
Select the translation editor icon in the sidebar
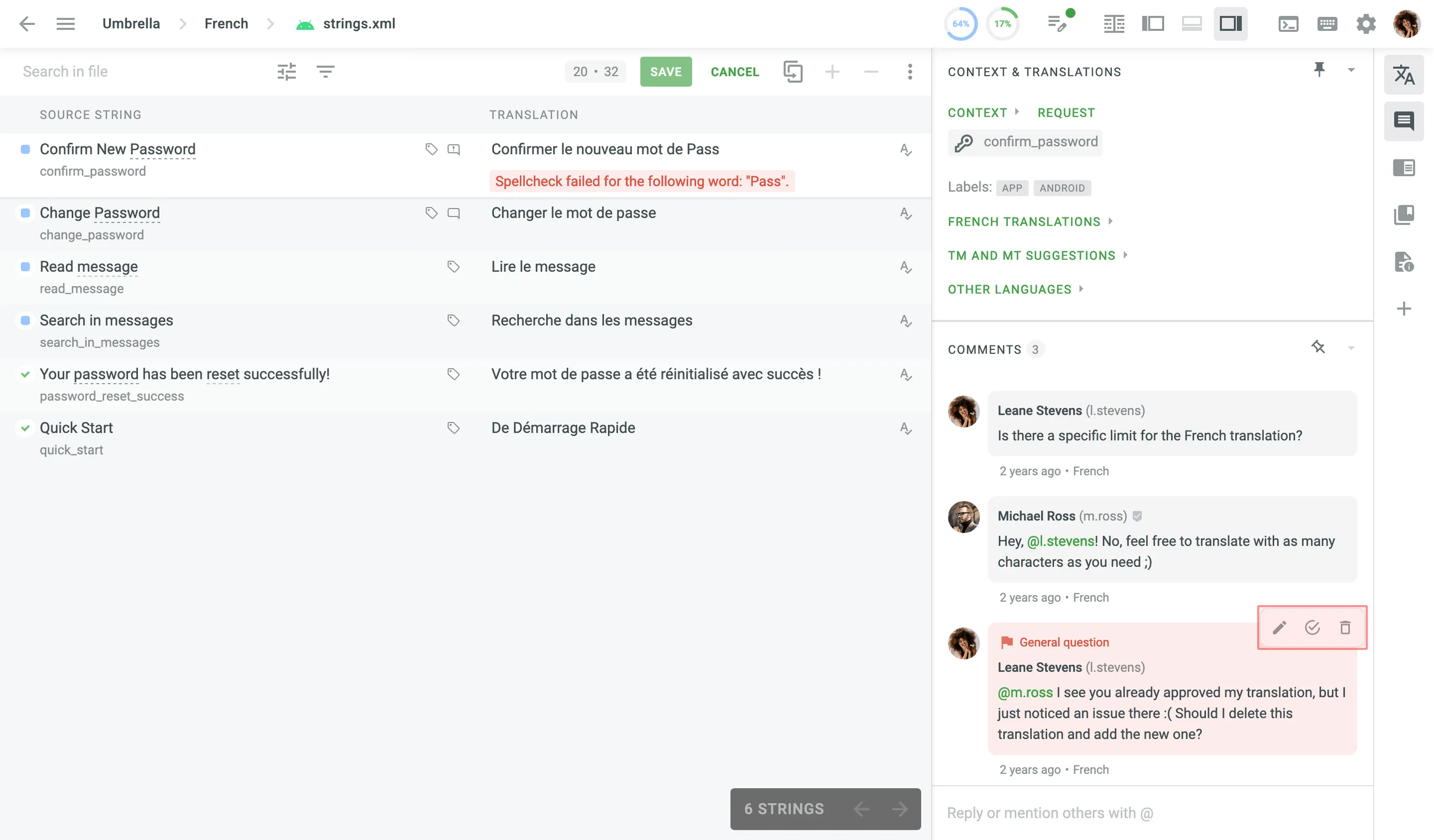tap(1404, 76)
